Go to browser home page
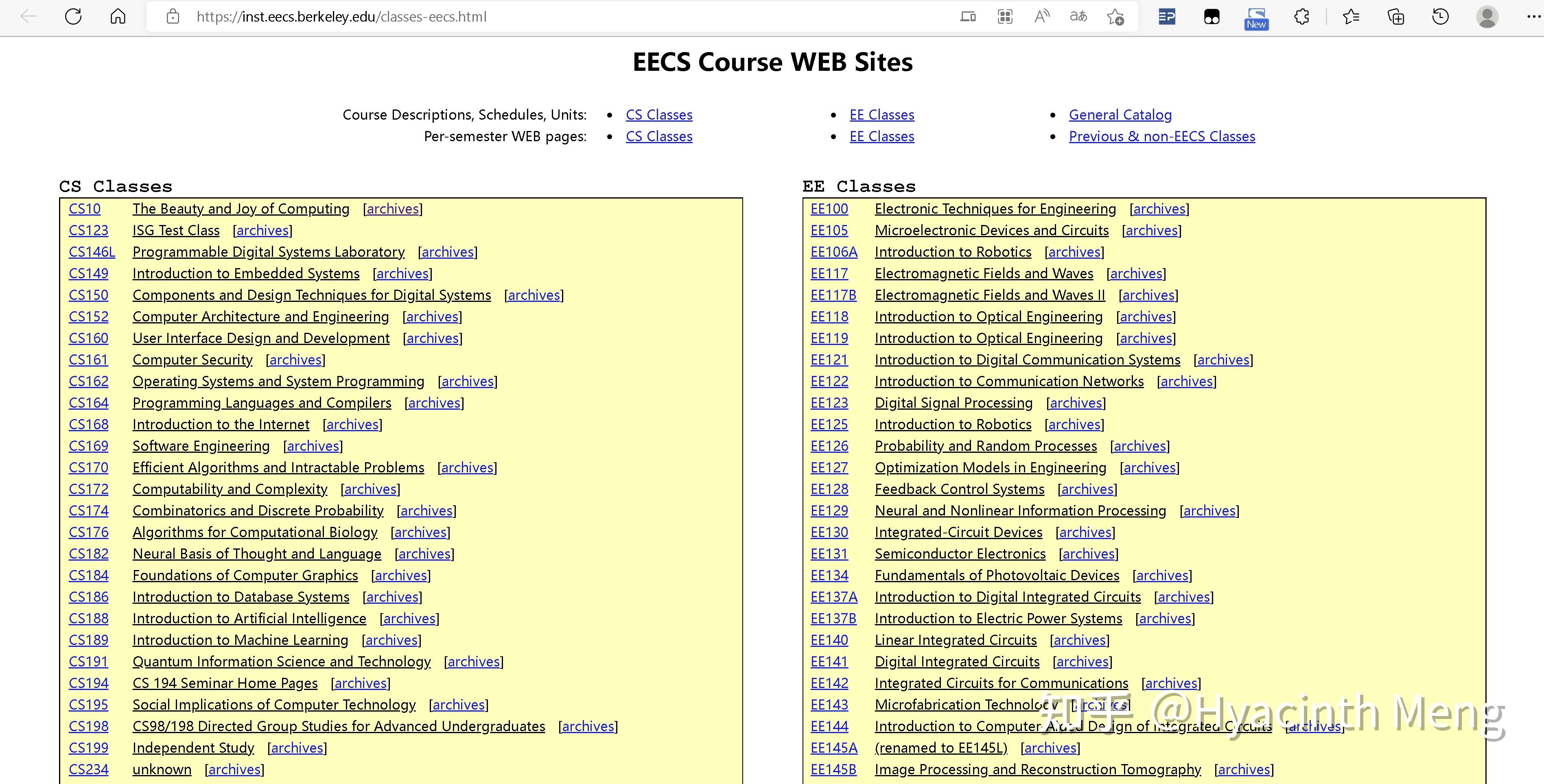 118,16
